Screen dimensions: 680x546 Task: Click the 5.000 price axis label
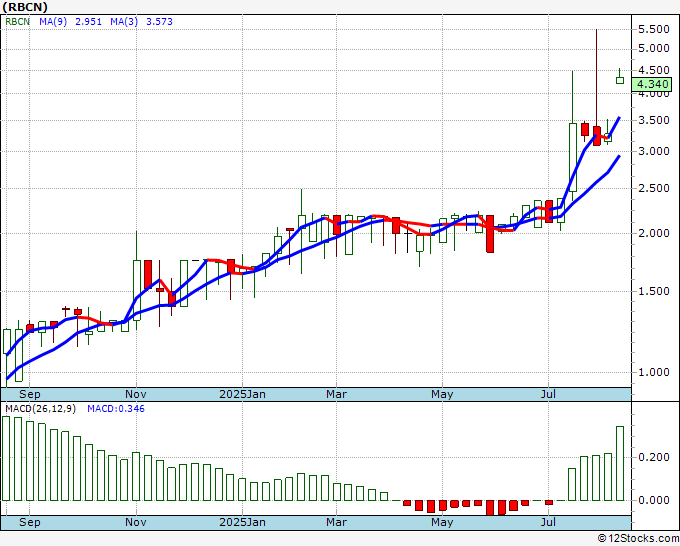(x=654, y=48)
